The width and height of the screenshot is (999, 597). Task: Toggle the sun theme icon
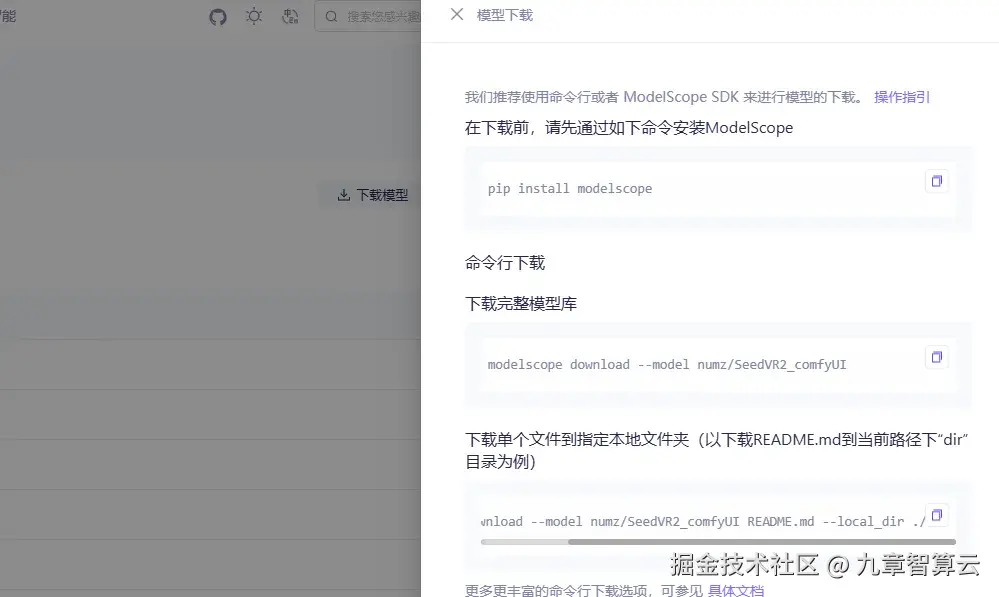254,16
